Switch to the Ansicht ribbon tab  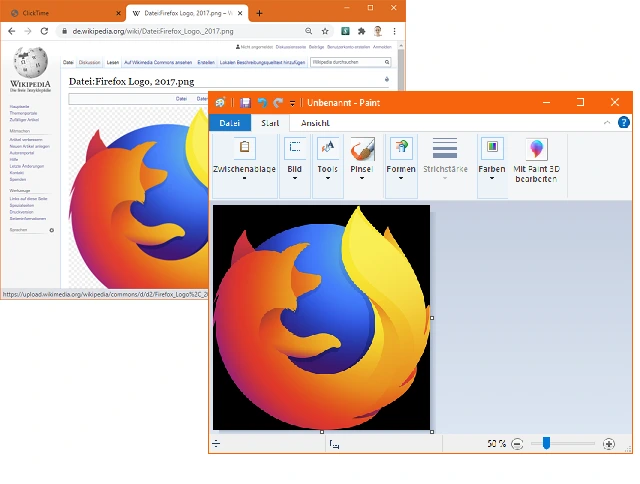[315, 123]
